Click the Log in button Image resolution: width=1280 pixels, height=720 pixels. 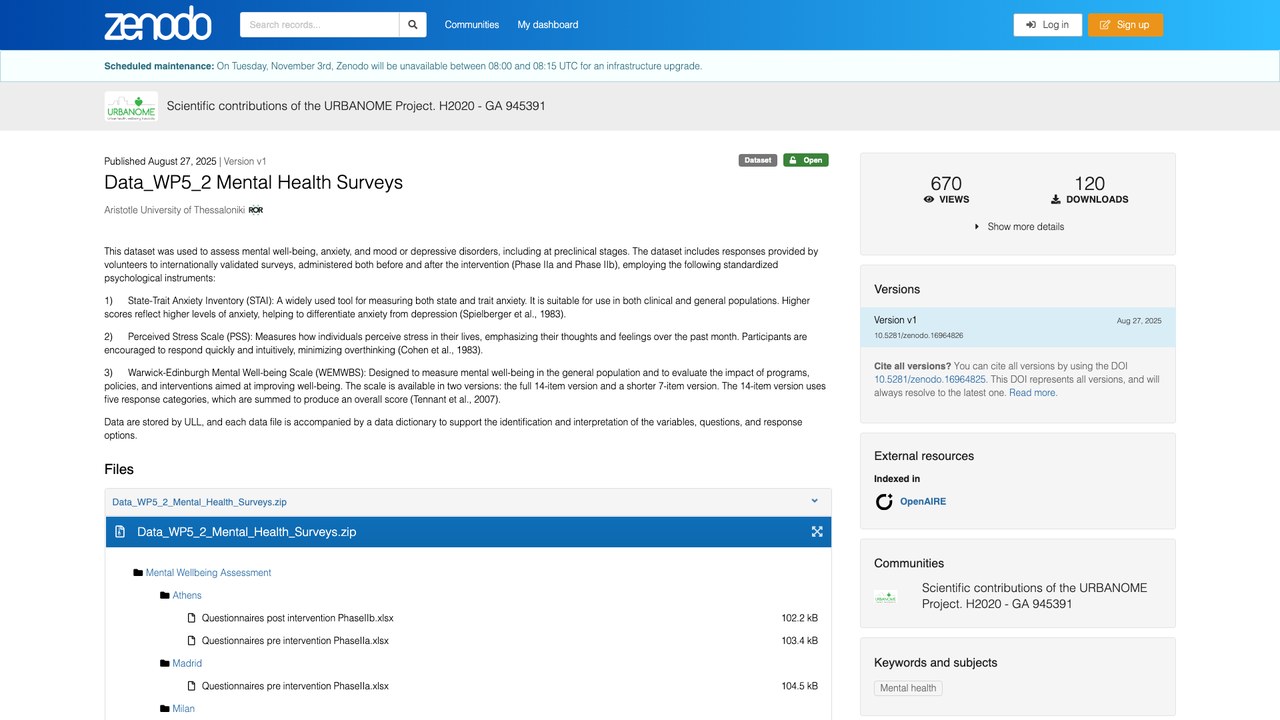point(1047,25)
